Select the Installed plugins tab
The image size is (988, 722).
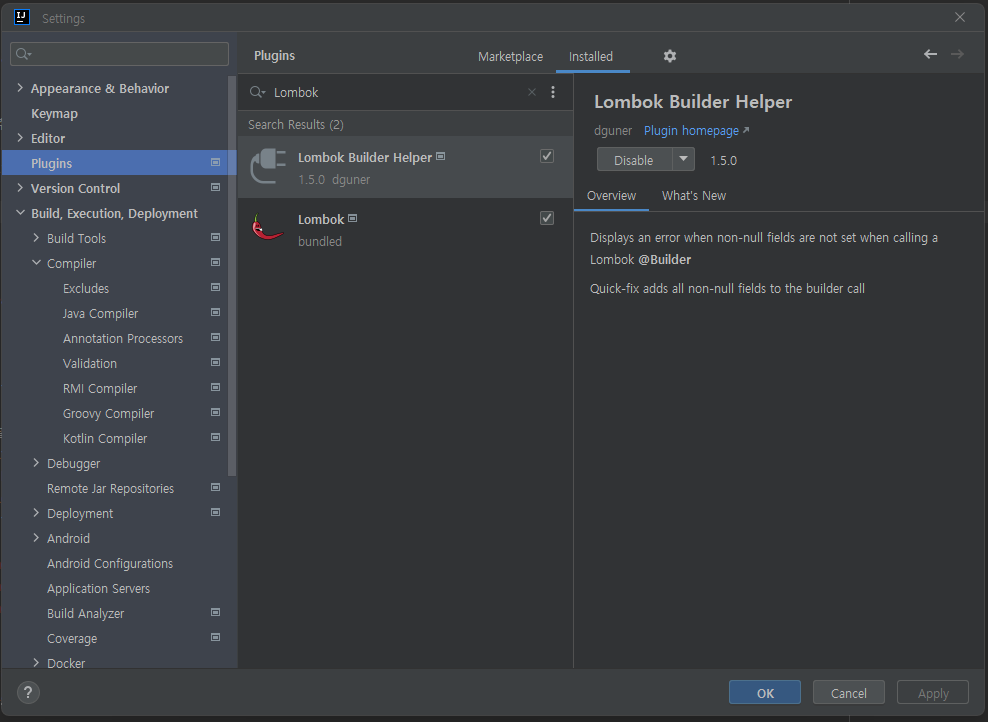click(590, 56)
